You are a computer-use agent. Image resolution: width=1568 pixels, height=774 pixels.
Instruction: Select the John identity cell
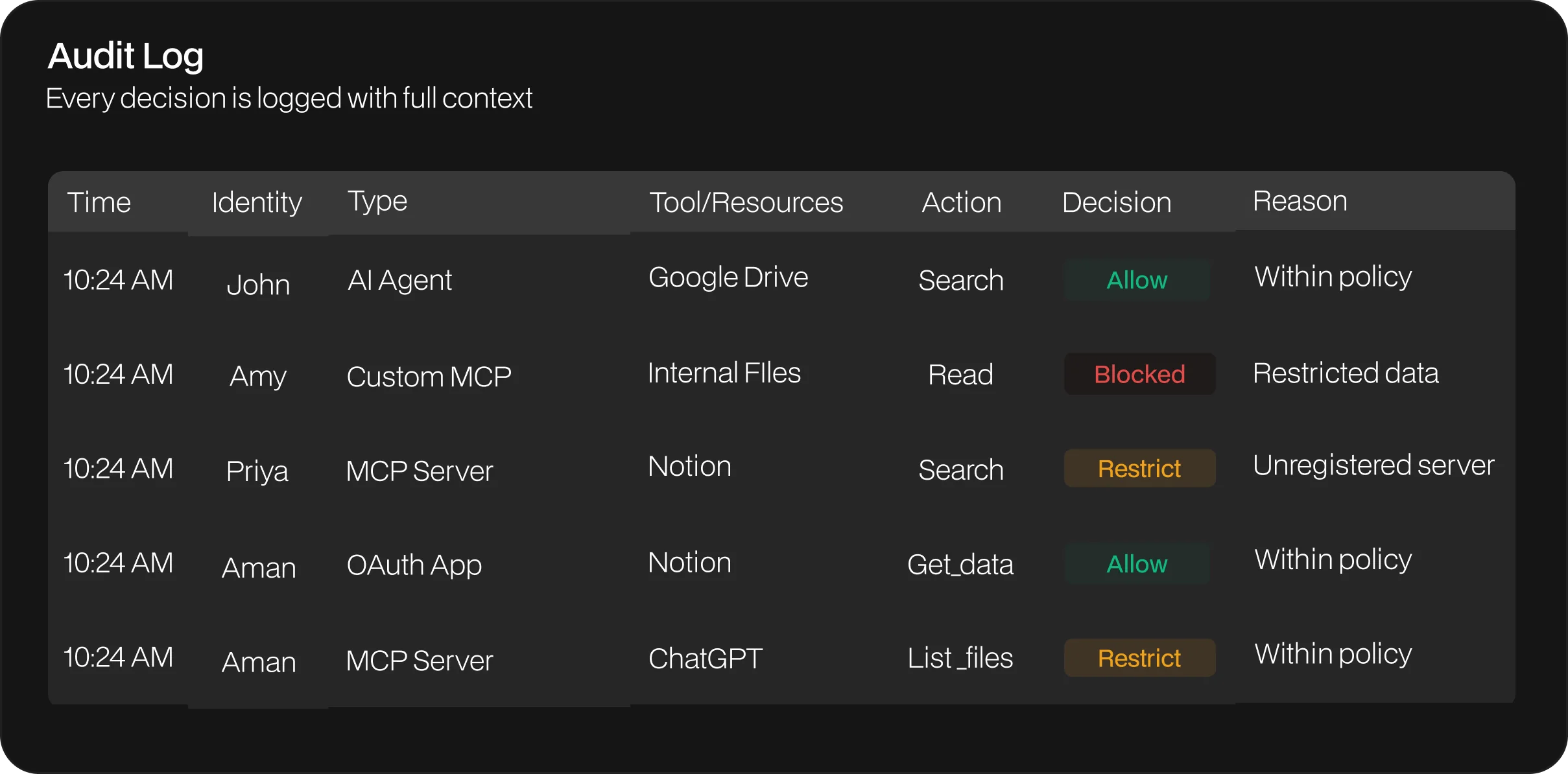click(258, 285)
